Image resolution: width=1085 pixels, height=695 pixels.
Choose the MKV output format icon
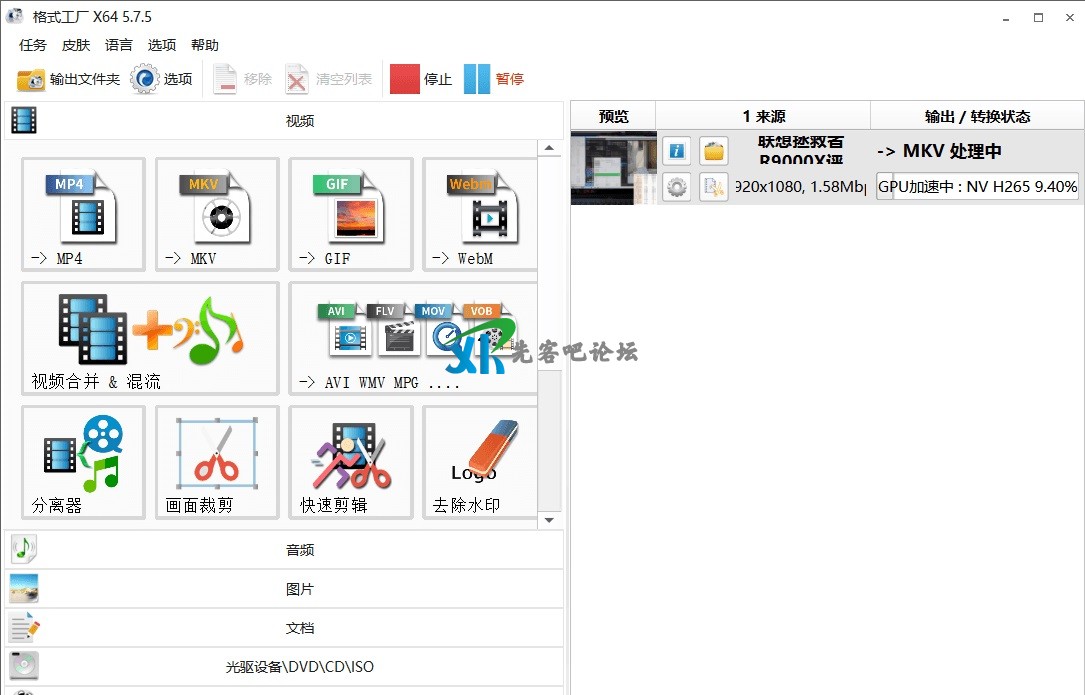pos(217,214)
